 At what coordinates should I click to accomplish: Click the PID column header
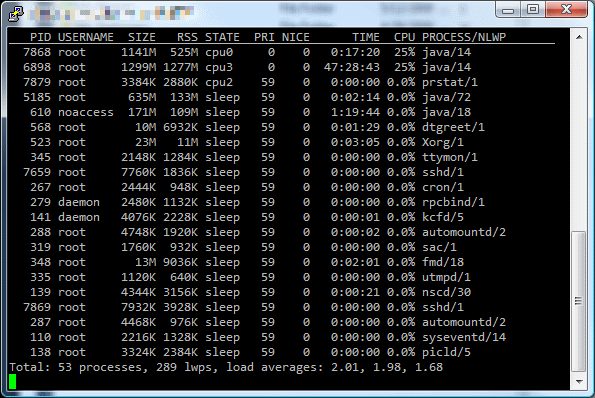[40, 37]
